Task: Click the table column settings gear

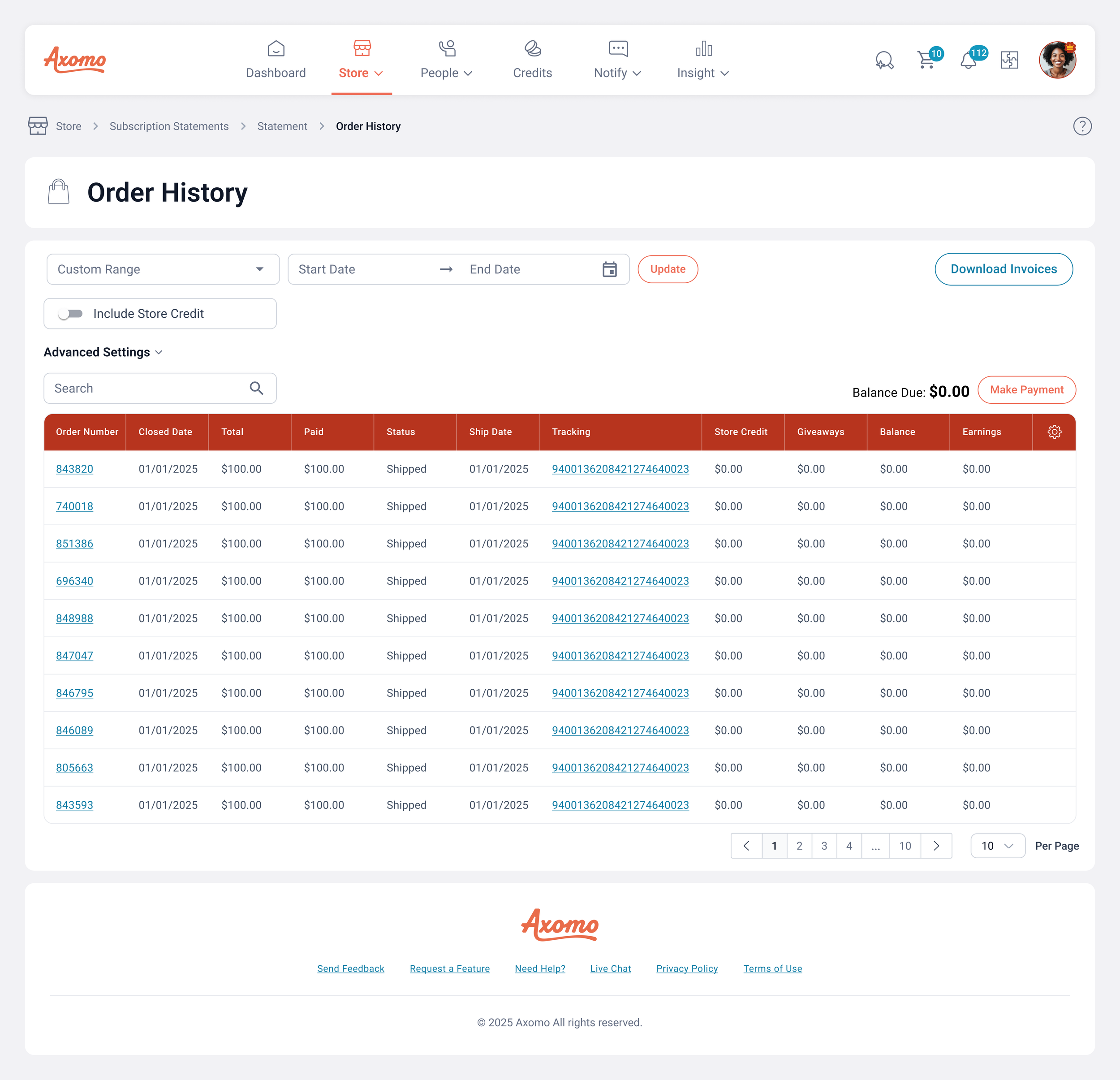Action: click(1054, 432)
